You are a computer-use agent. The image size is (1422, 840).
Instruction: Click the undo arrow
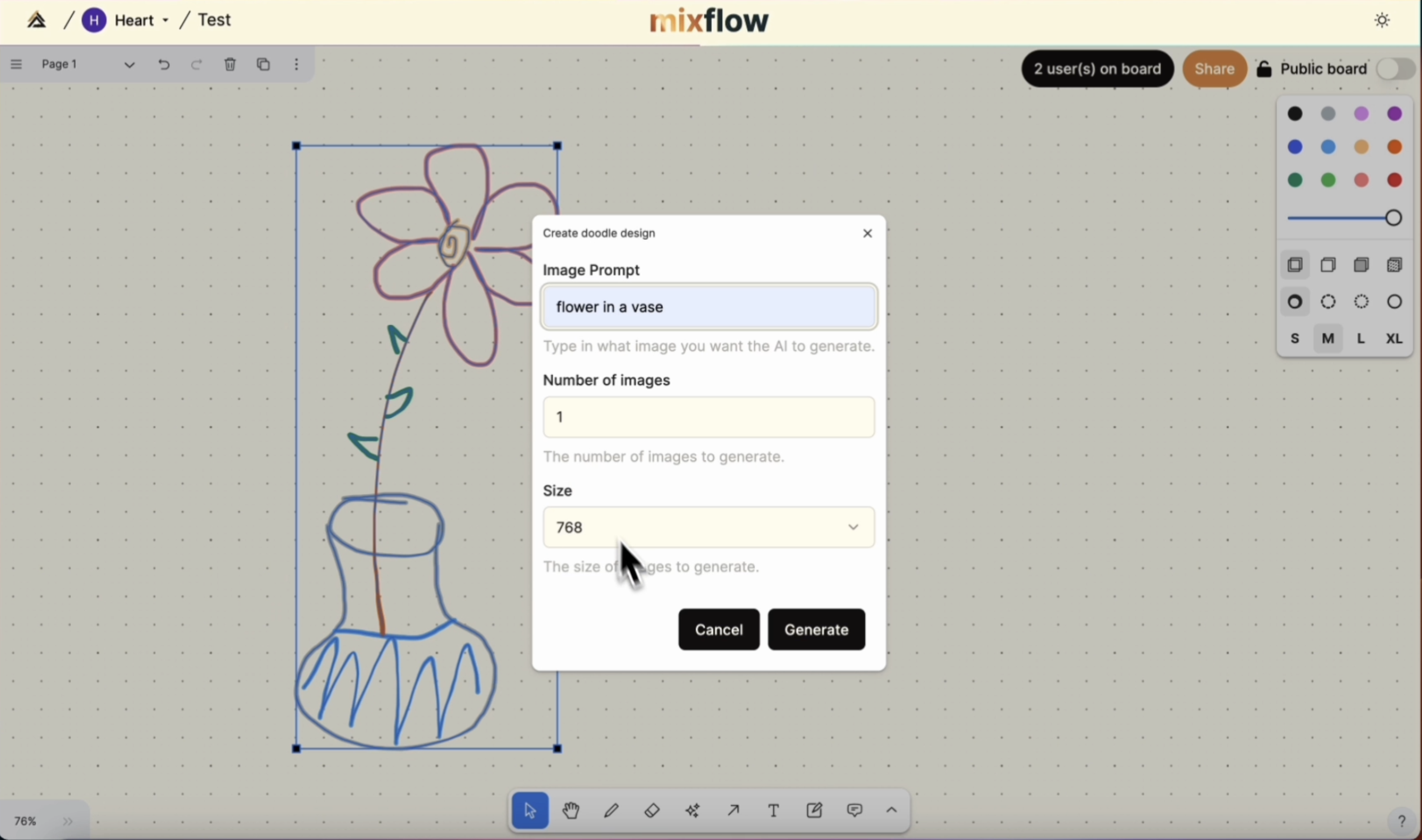164,65
